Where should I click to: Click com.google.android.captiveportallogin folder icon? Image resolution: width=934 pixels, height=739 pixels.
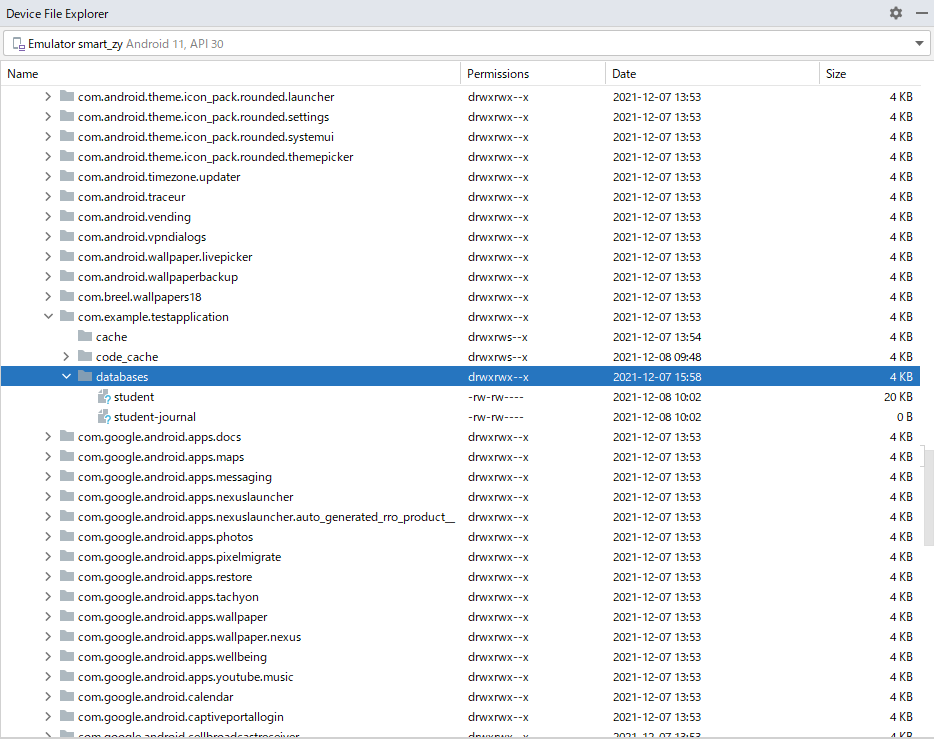pos(67,716)
